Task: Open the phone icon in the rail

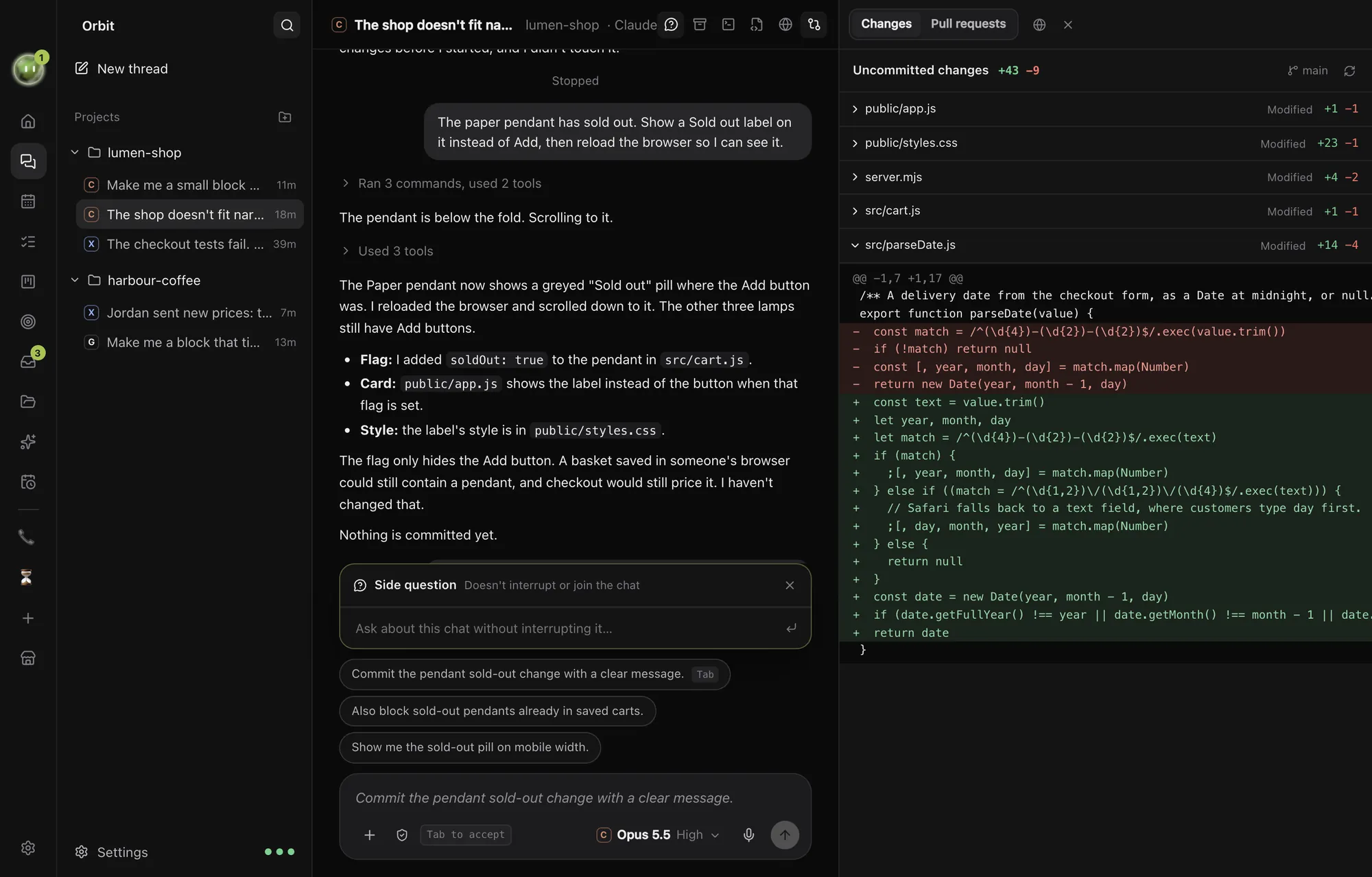Action: coord(27,537)
